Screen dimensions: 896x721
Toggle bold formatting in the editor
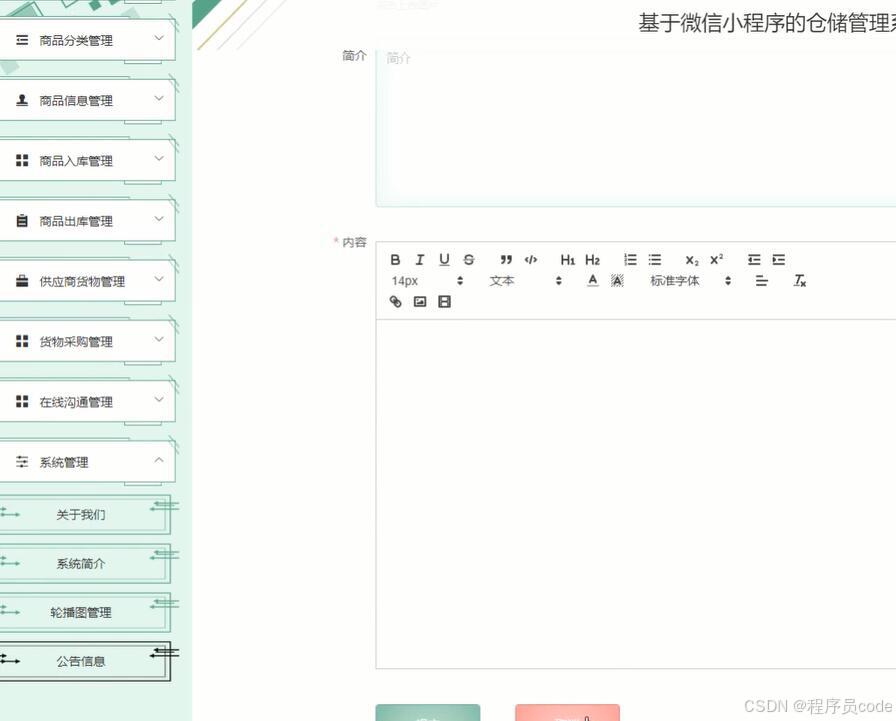(x=395, y=260)
